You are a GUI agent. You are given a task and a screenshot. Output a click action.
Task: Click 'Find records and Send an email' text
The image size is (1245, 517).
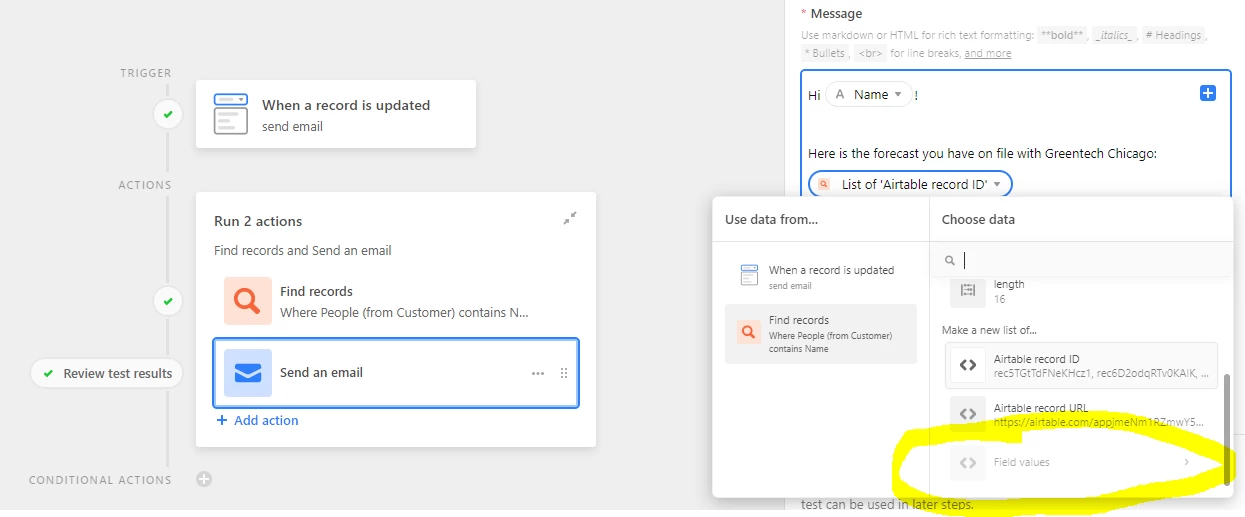pyautogui.click(x=303, y=251)
